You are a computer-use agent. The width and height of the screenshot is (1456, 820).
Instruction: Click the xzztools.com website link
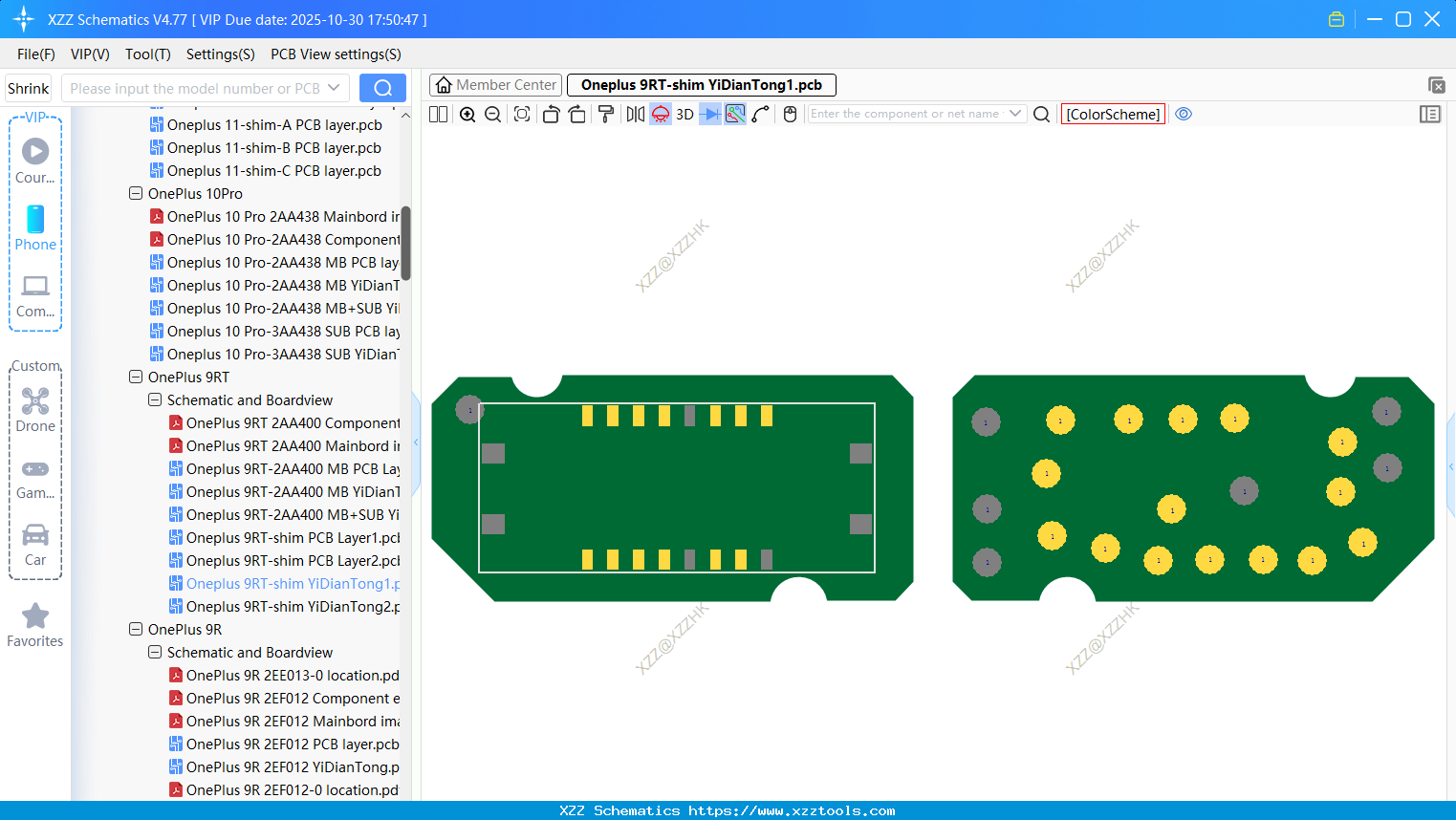click(792, 810)
